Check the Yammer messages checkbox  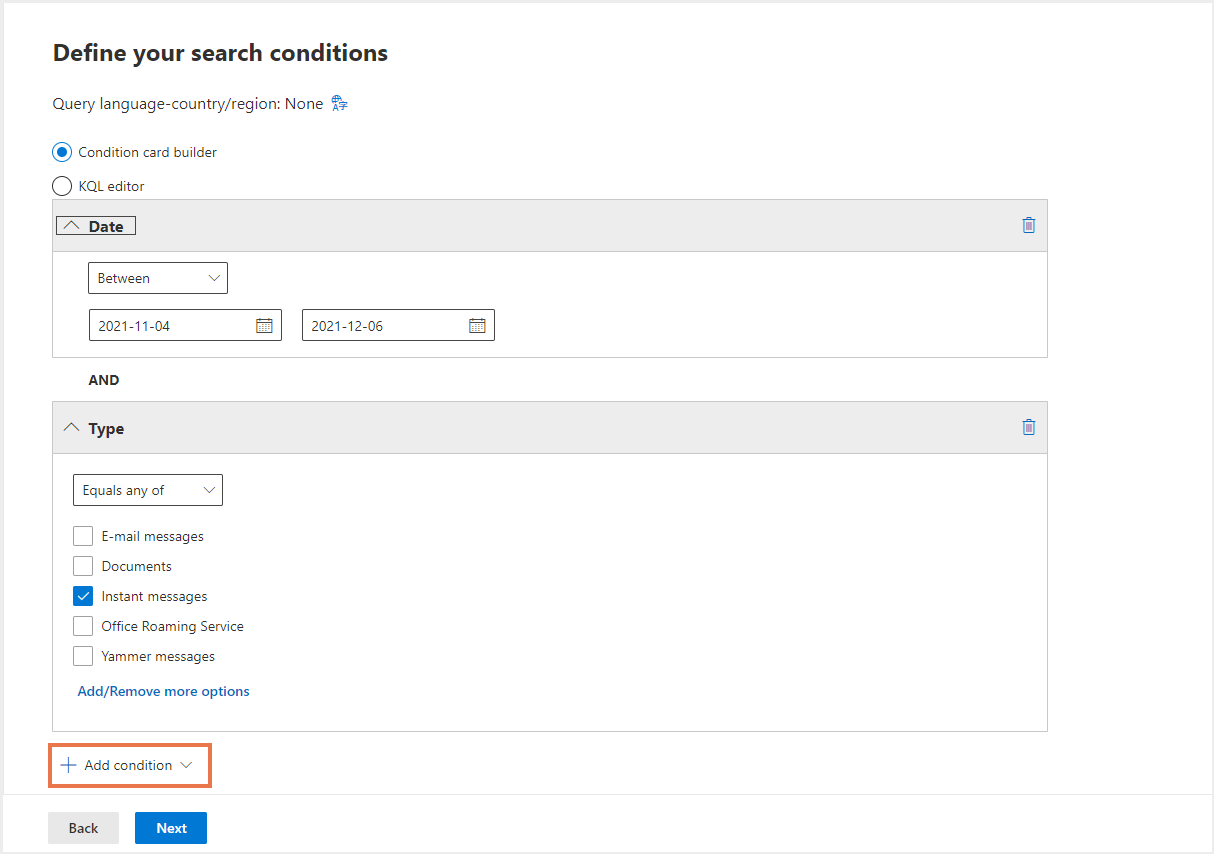[83, 656]
